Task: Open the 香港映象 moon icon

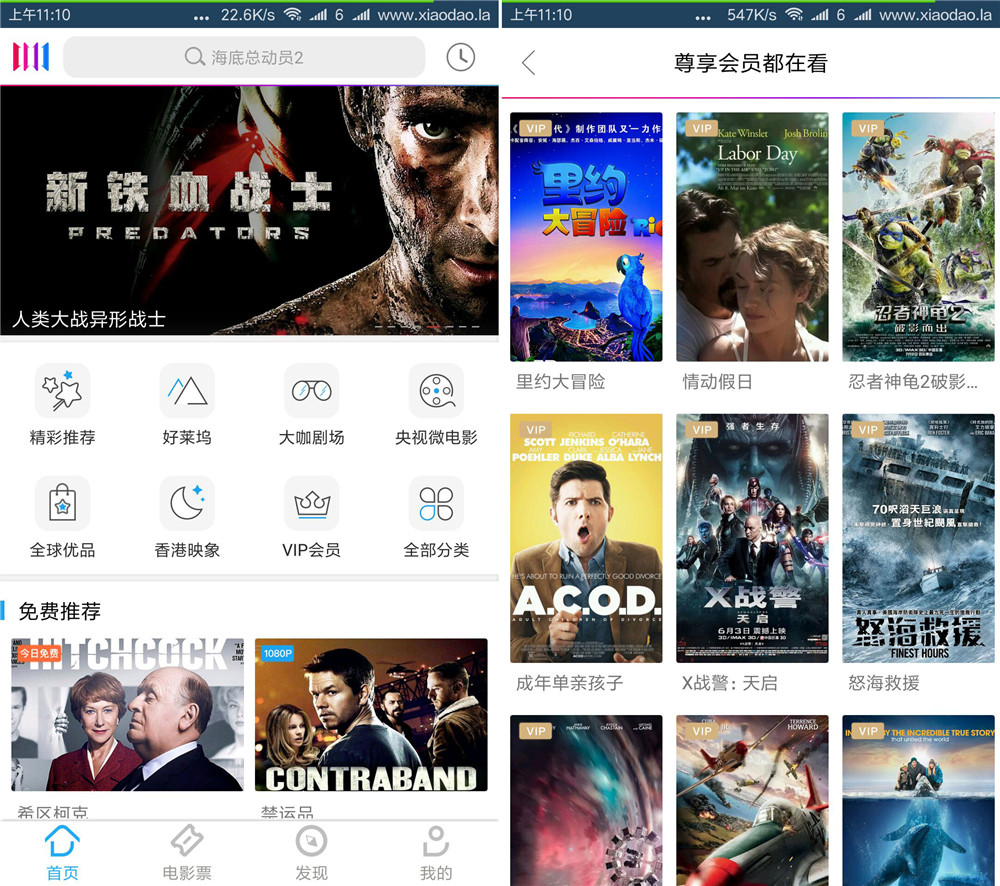Action: click(187, 503)
